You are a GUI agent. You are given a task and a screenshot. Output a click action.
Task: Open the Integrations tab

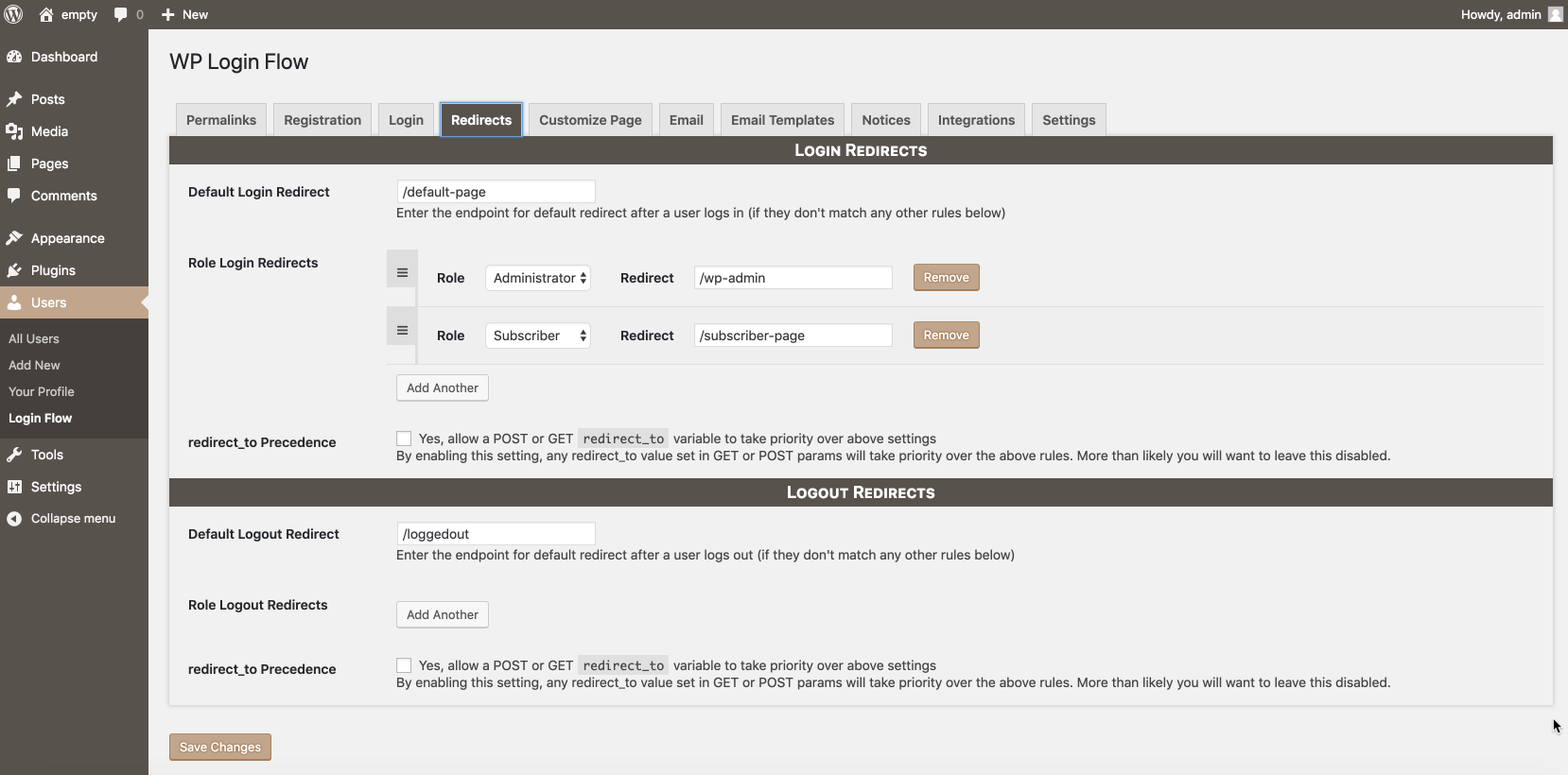pos(976,120)
